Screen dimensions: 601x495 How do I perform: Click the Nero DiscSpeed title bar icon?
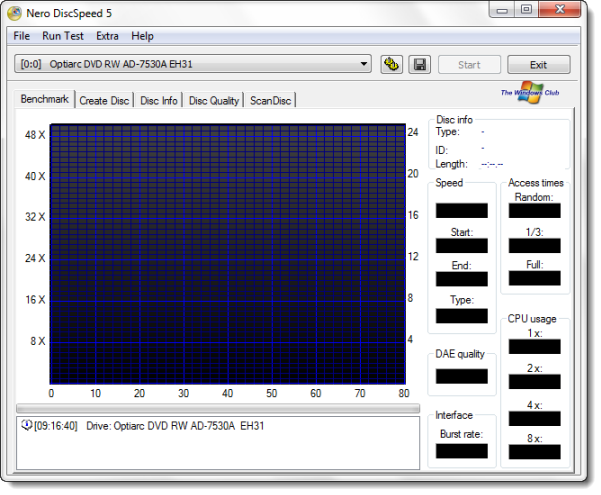pos(13,13)
